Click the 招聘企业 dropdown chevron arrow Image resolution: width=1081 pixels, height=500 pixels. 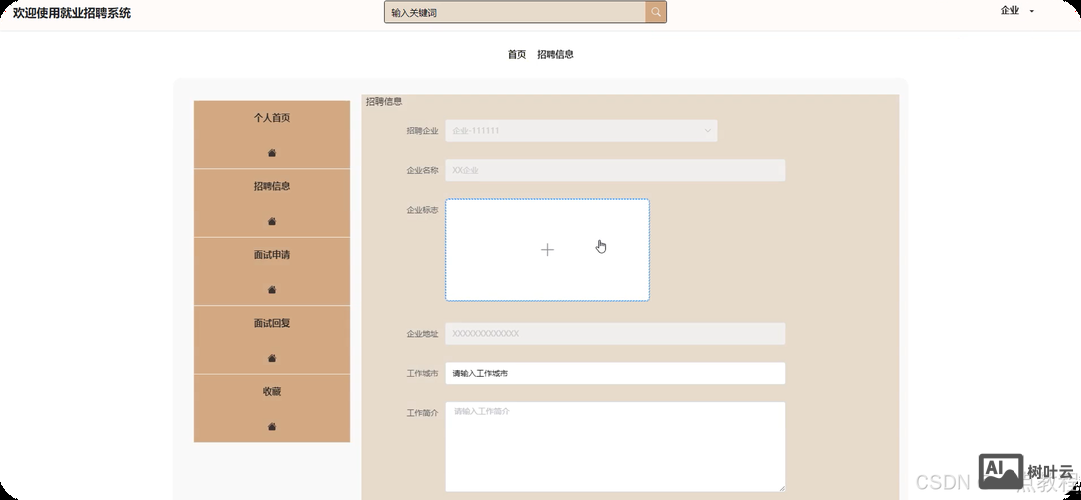coord(707,130)
